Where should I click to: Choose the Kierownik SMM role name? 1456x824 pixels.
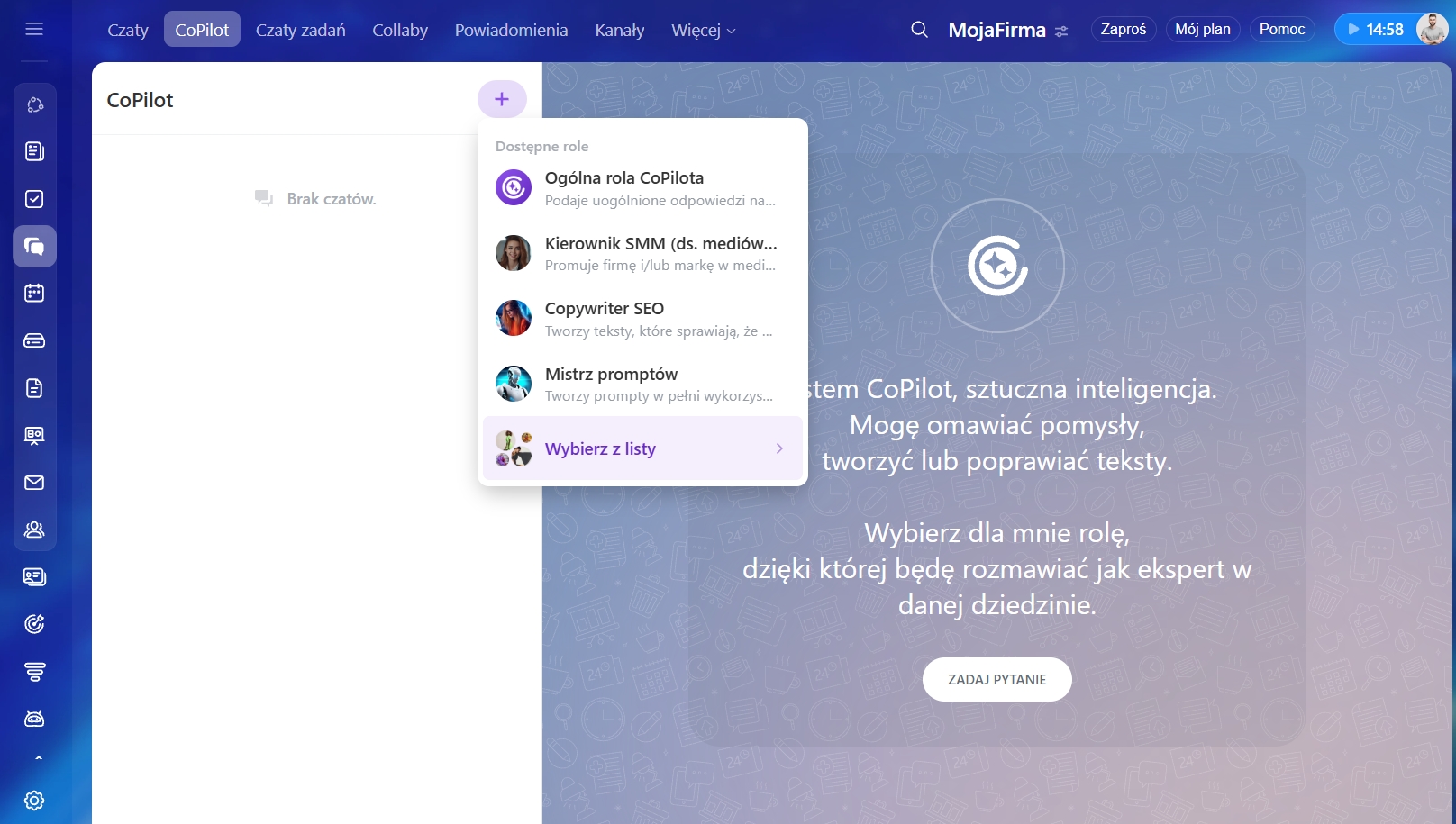click(x=661, y=243)
